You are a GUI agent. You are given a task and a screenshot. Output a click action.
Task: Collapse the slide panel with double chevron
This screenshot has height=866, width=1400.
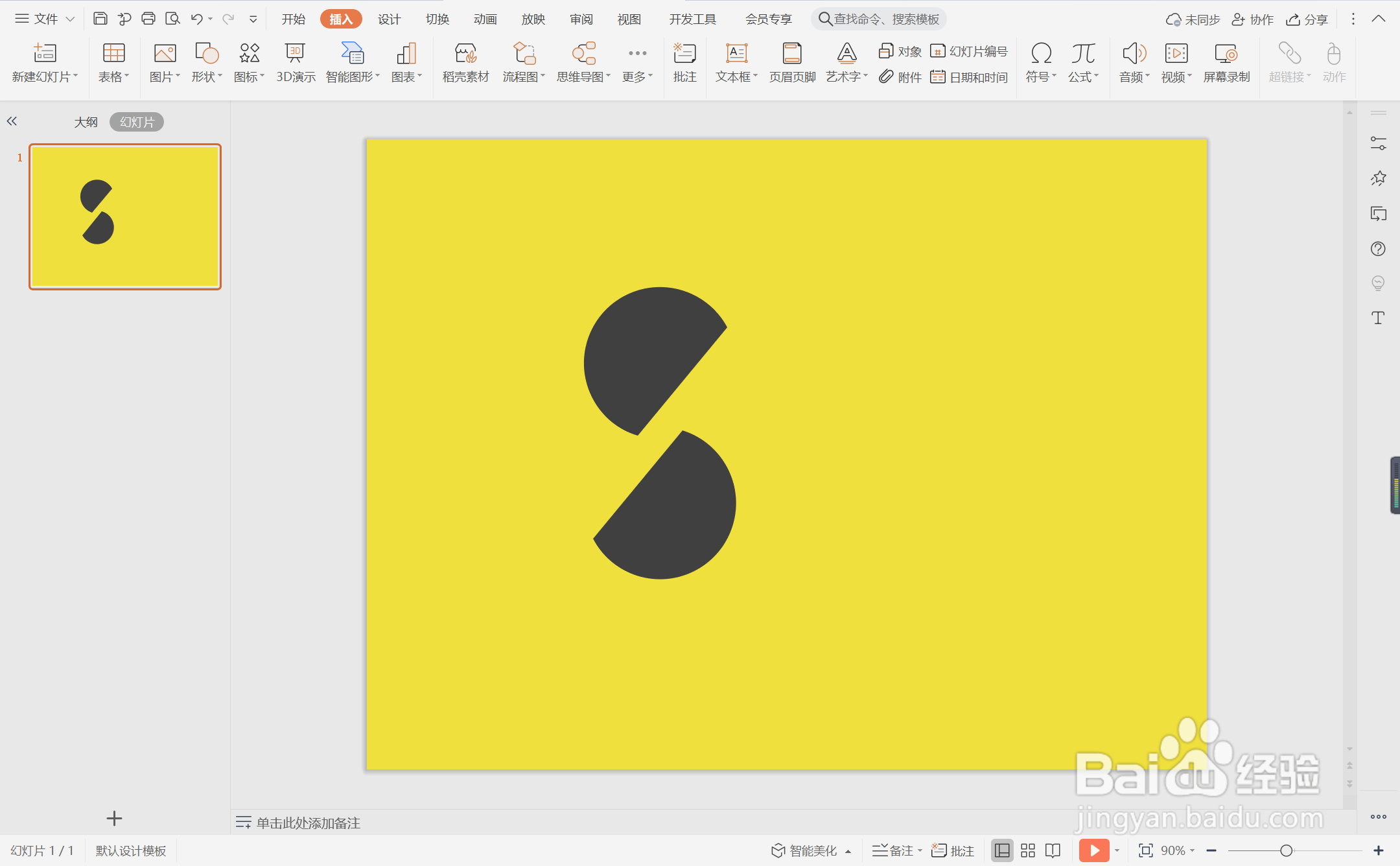point(12,121)
